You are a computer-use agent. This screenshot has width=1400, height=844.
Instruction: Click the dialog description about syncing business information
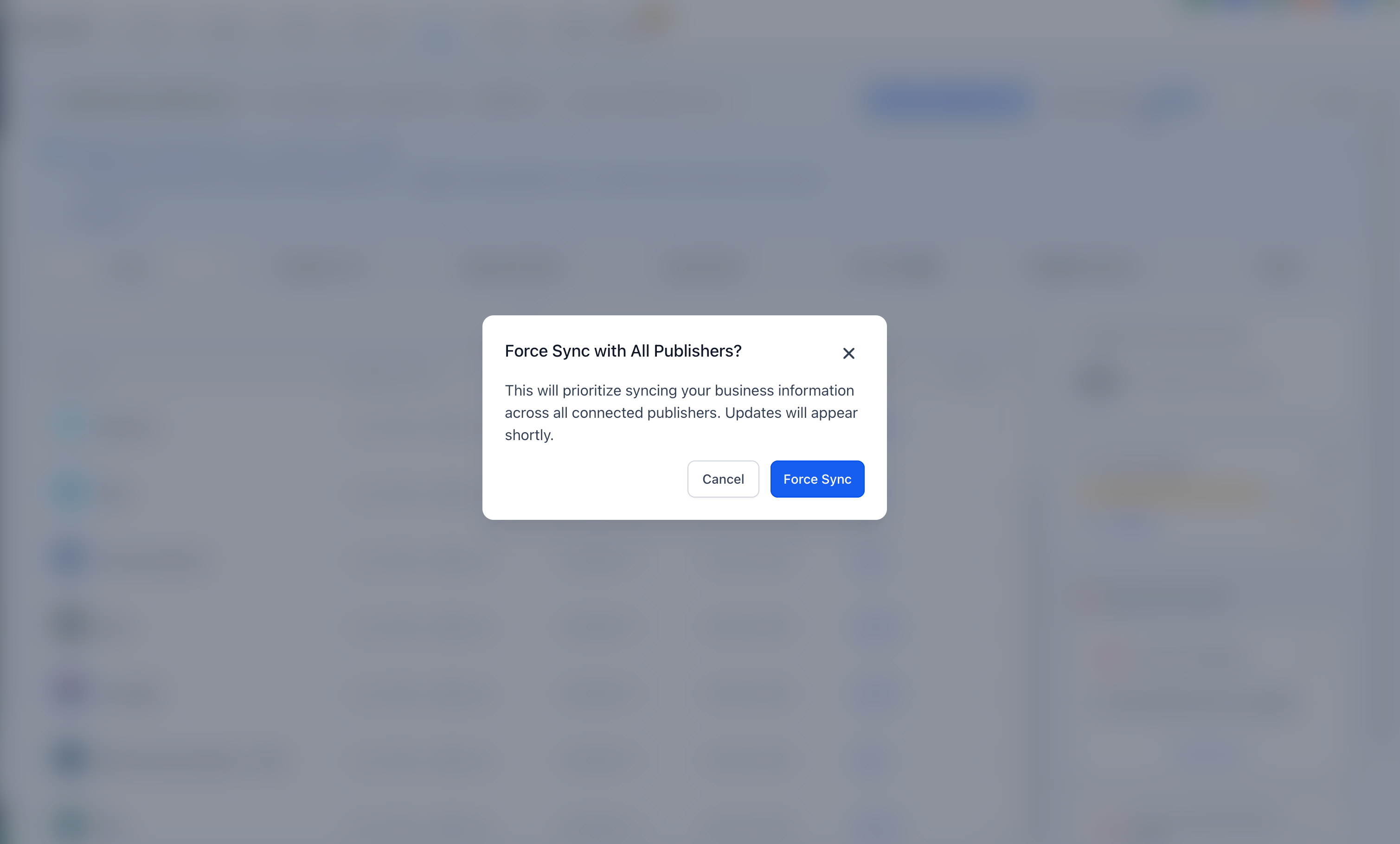pyautogui.click(x=681, y=412)
